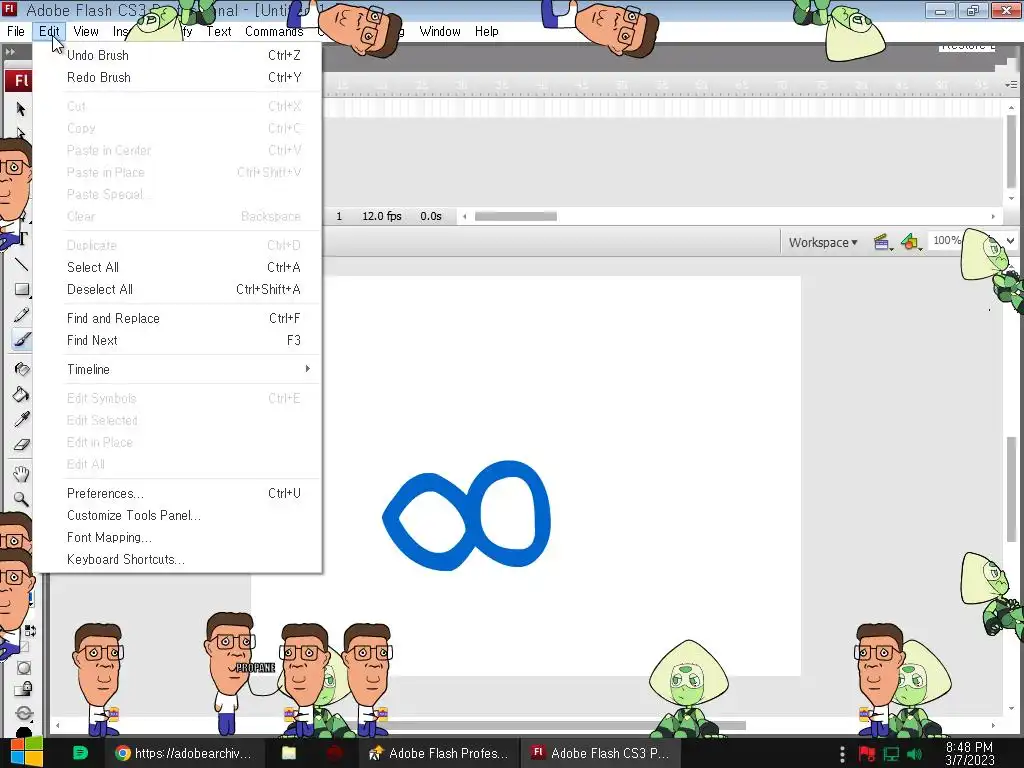Open the Help menu

click(487, 31)
